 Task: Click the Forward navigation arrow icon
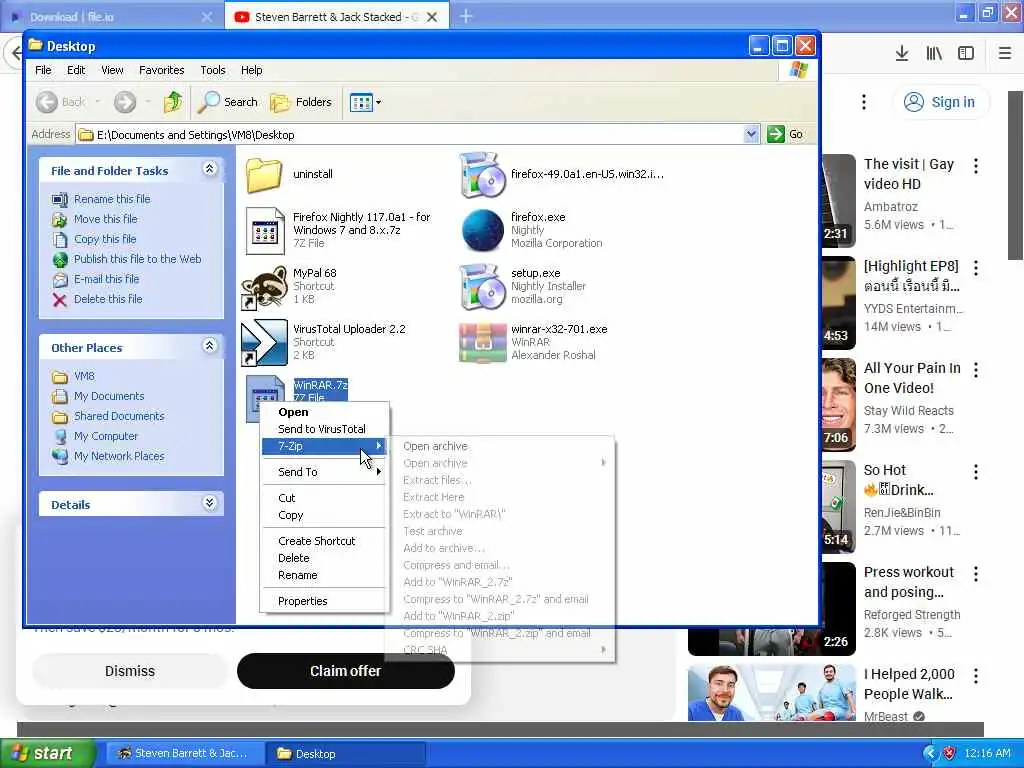(125, 102)
